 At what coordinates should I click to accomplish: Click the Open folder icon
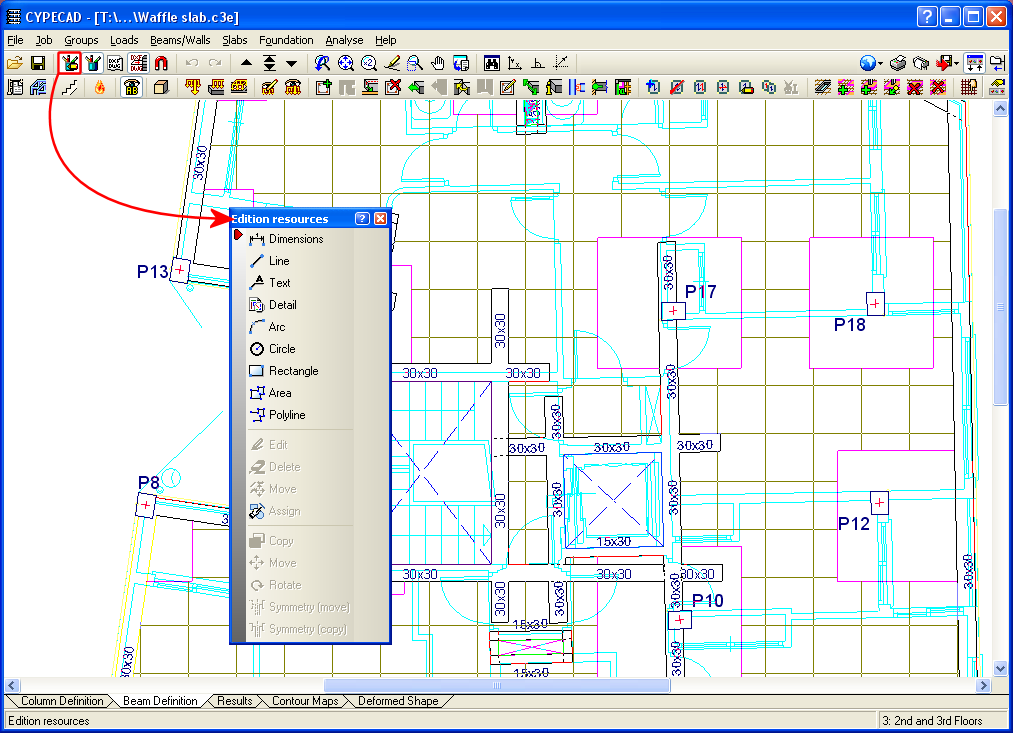click(15, 63)
